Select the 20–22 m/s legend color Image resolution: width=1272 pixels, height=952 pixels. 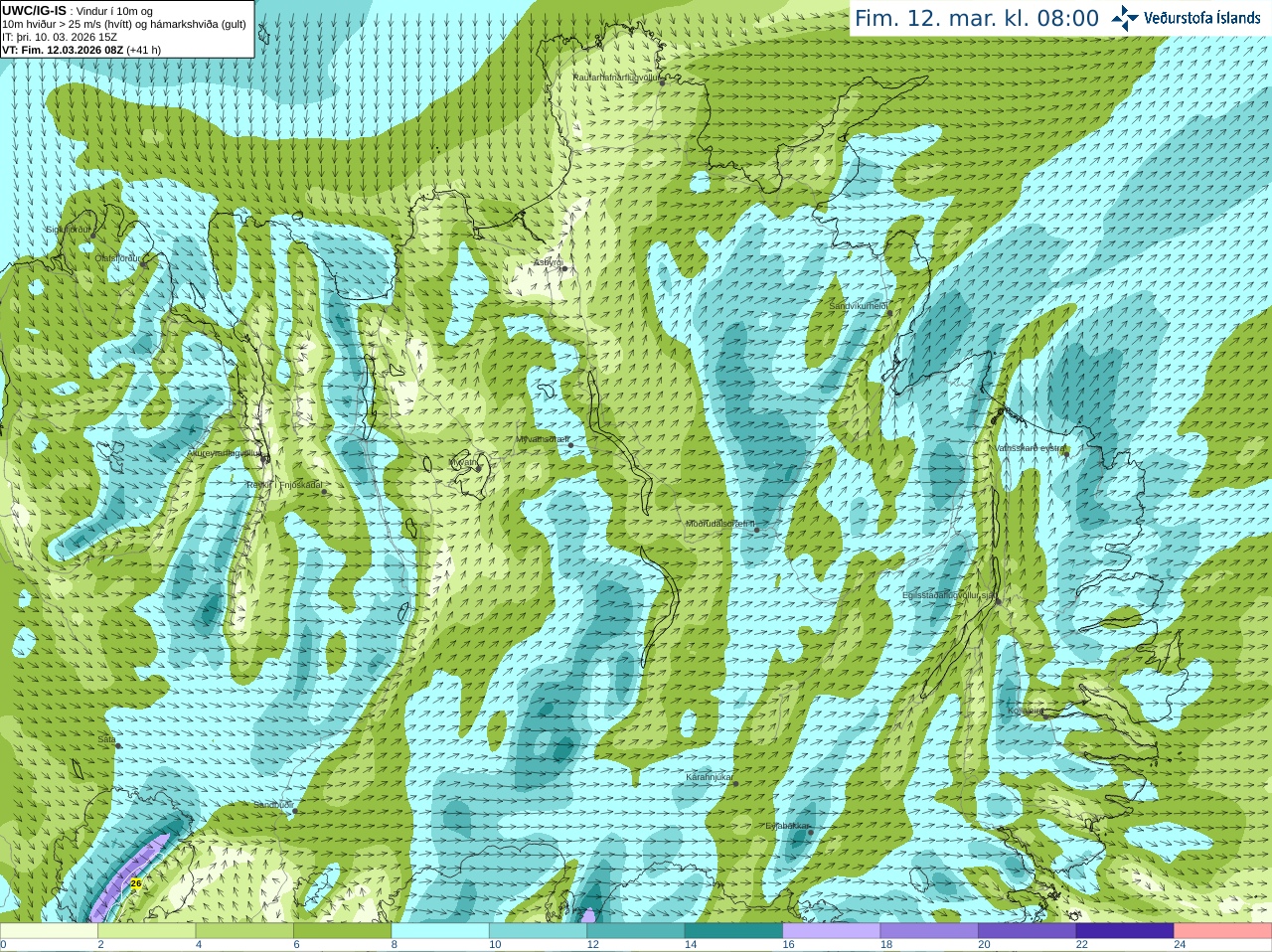1028,930
